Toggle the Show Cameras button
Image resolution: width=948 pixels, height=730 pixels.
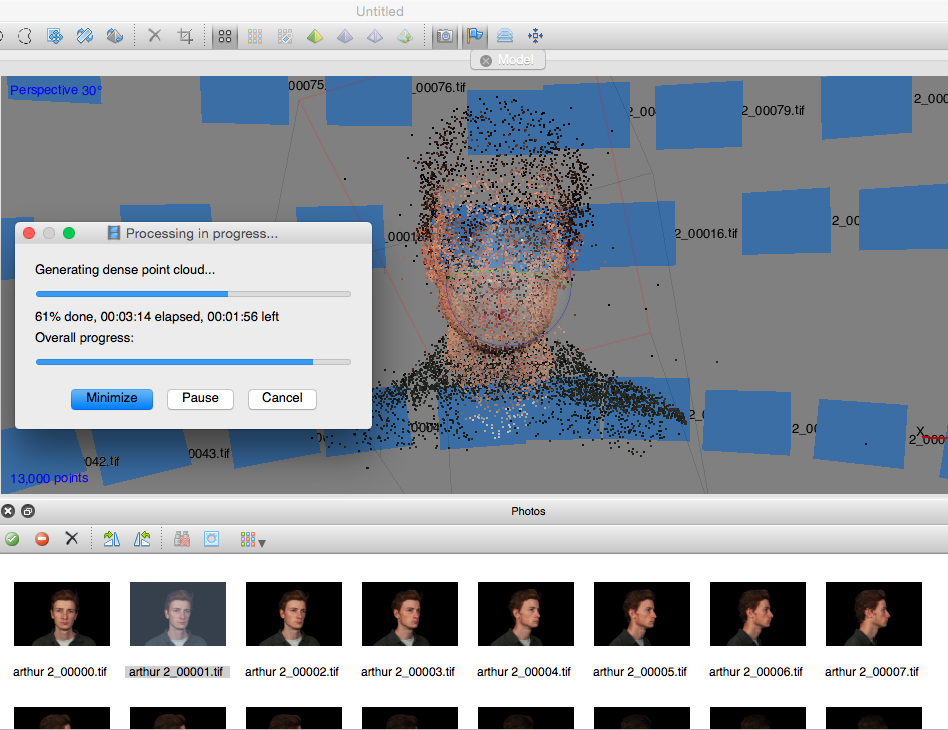pos(445,36)
